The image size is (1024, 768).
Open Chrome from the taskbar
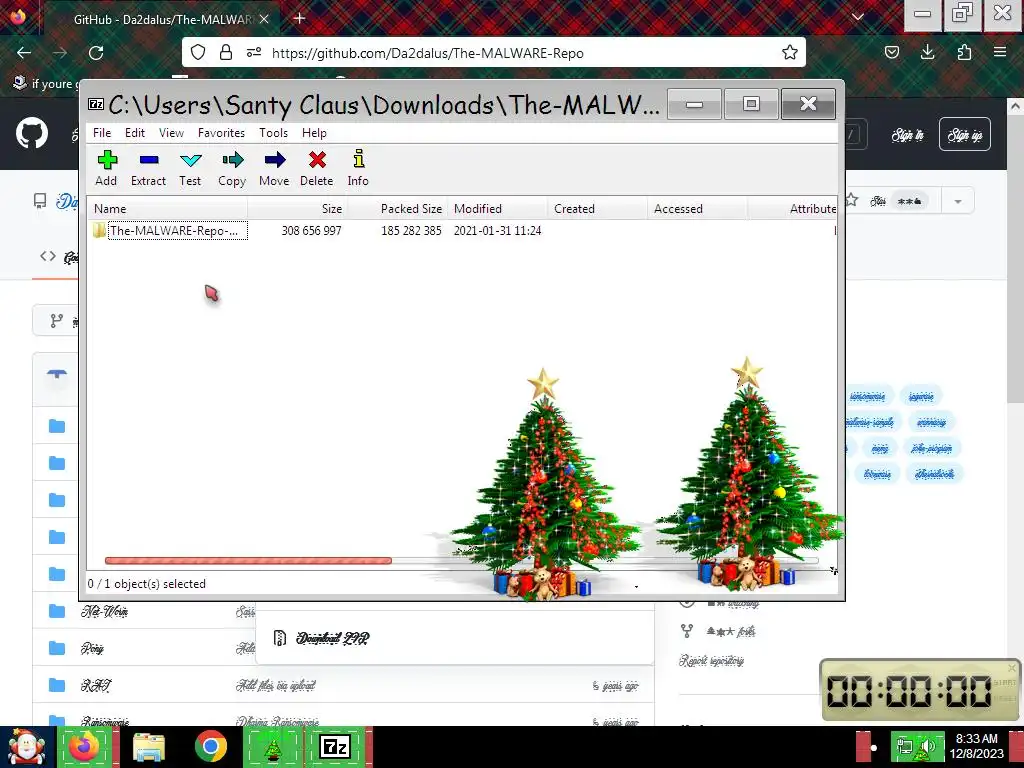click(210, 747)
